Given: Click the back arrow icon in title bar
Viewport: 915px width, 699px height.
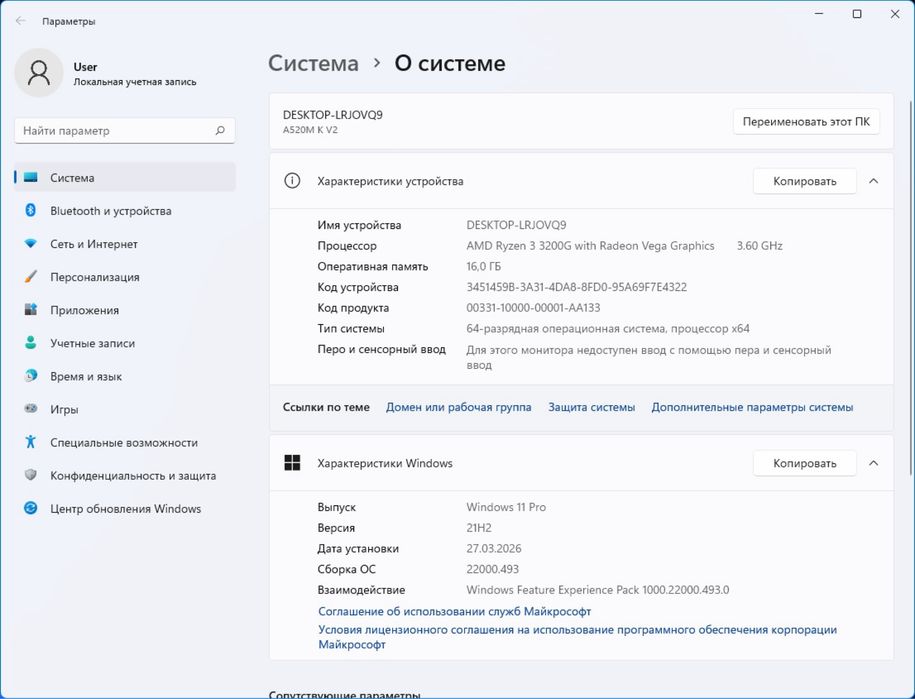Looking at the screenshot, I should 20,21.
